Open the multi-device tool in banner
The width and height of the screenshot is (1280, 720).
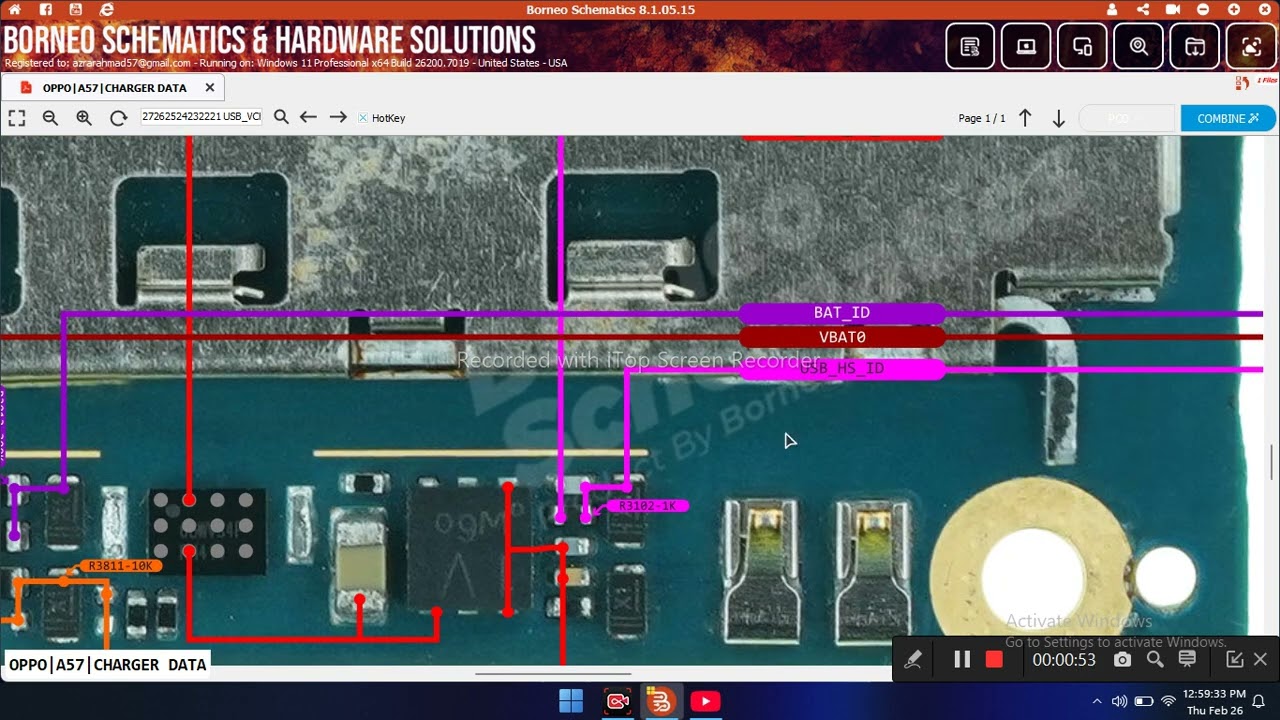click(1082, 46)
